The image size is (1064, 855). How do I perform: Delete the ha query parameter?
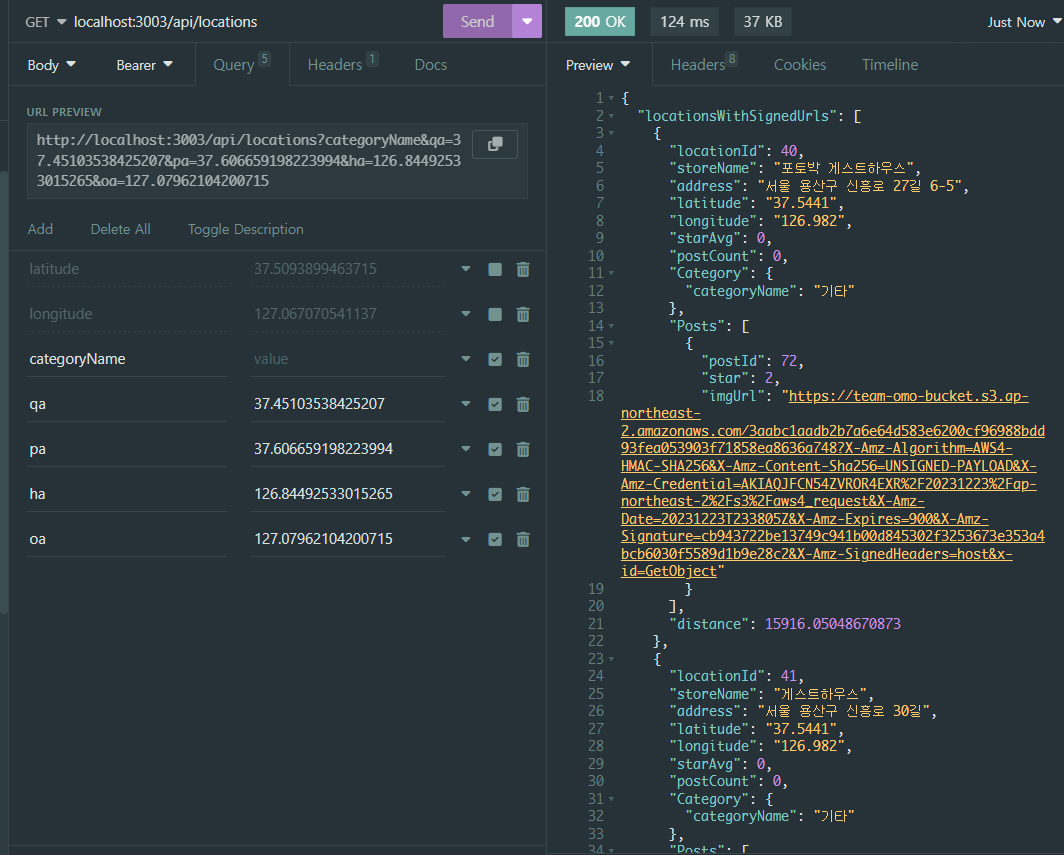522,494
